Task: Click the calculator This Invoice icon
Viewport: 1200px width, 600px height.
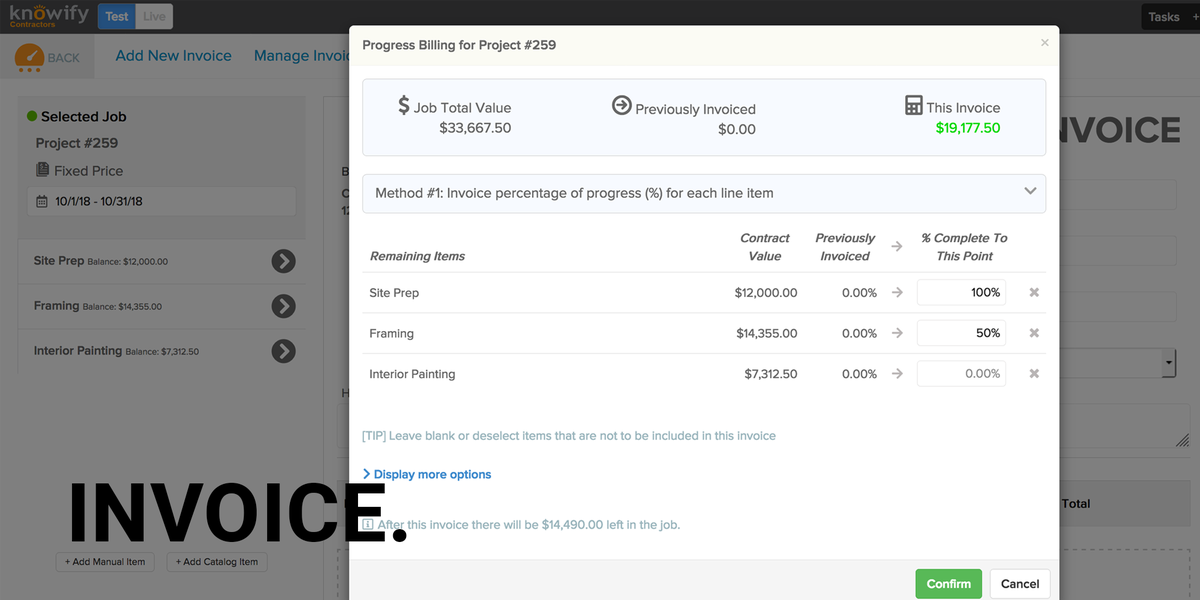Action: click(913, 106)
